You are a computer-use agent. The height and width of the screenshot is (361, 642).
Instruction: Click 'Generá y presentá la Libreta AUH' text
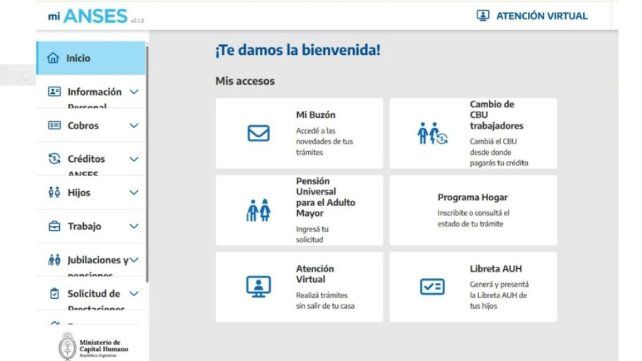tap(499, 295)
